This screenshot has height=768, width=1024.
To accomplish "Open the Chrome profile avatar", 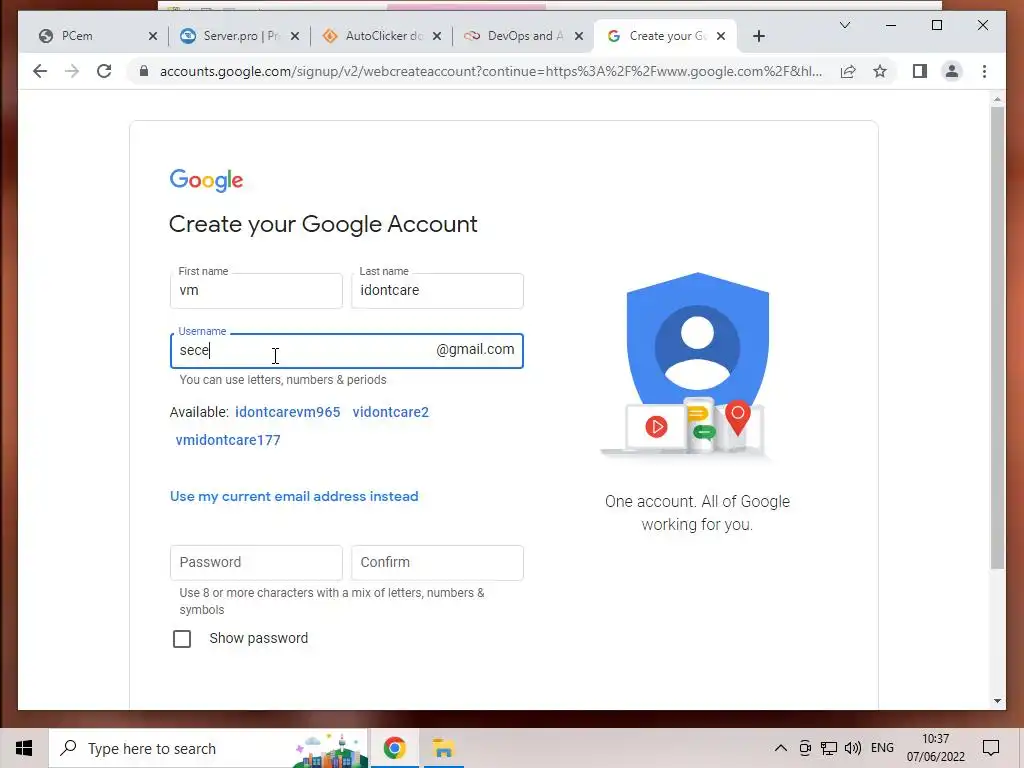I will 952,71.
